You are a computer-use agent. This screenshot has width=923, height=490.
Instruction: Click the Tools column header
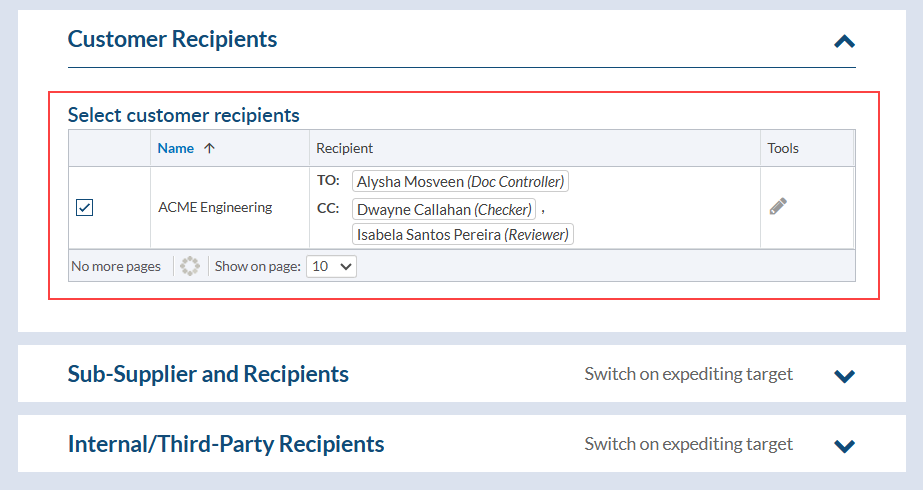[783, 148]
